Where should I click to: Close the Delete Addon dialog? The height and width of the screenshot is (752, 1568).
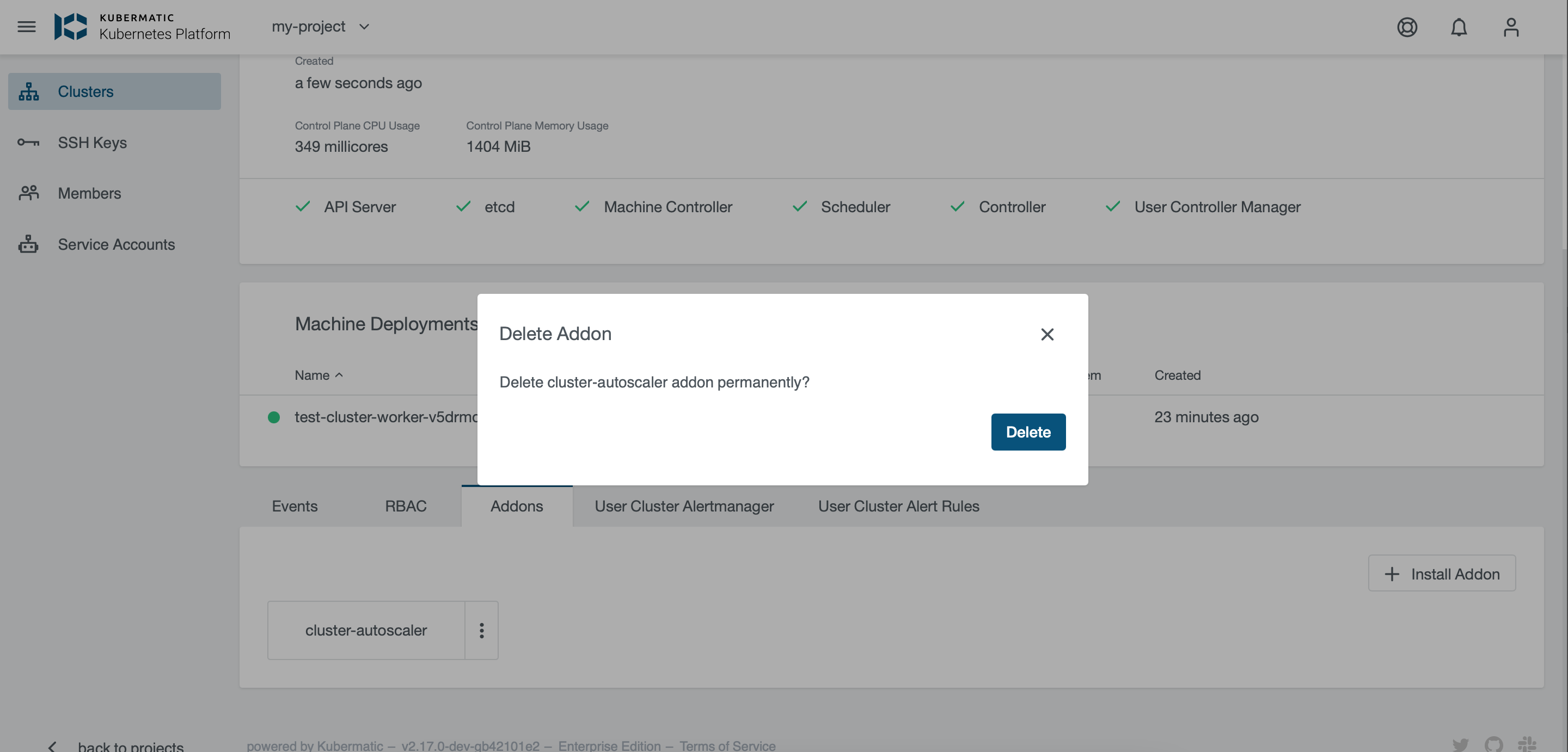(x=1046, y=335)
